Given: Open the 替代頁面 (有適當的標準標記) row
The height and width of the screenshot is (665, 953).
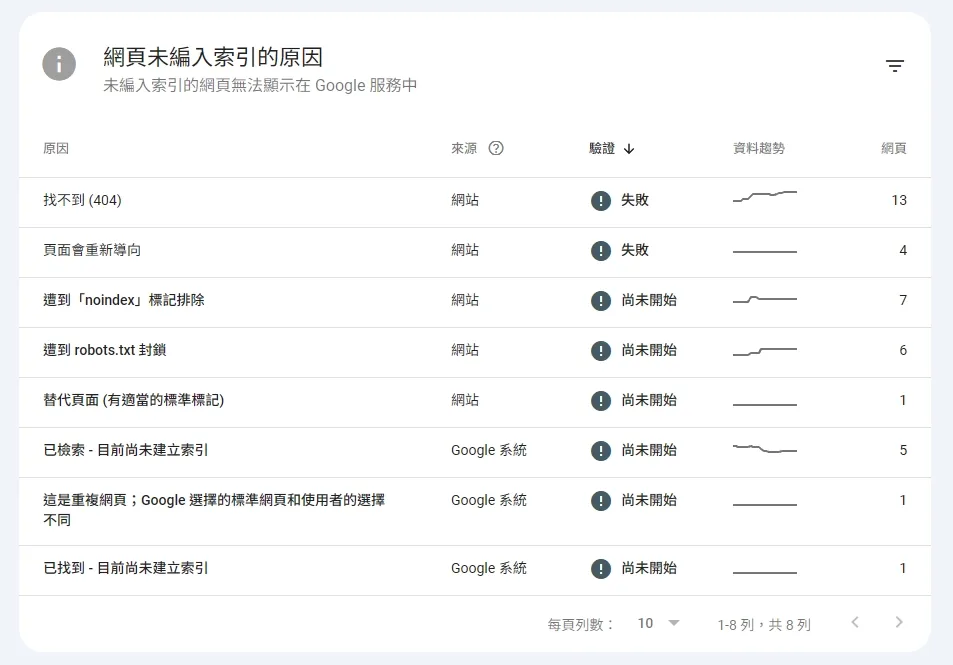Looking at the screenshot, I should [x=475, y=402].
